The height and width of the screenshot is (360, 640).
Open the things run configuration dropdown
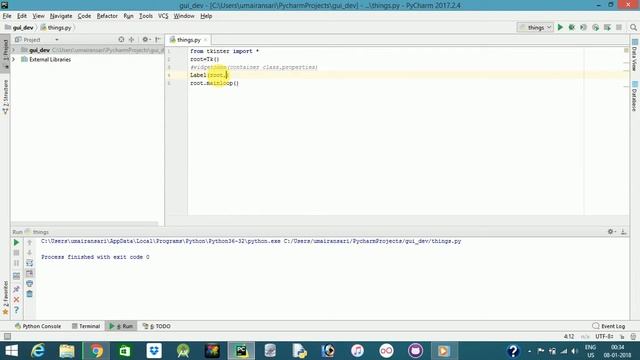tap(536, 27)
